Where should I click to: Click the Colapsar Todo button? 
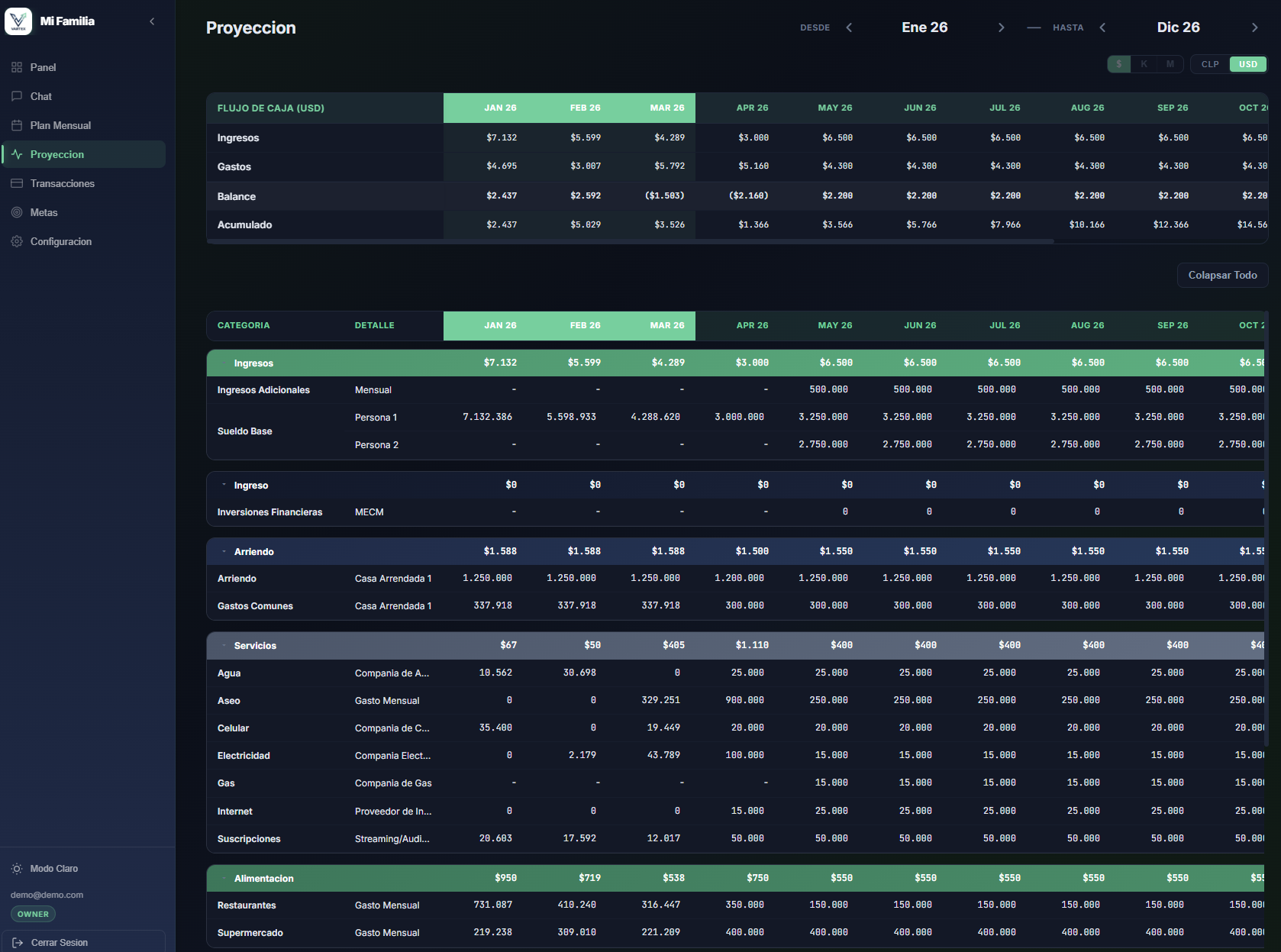(1222, 275)
